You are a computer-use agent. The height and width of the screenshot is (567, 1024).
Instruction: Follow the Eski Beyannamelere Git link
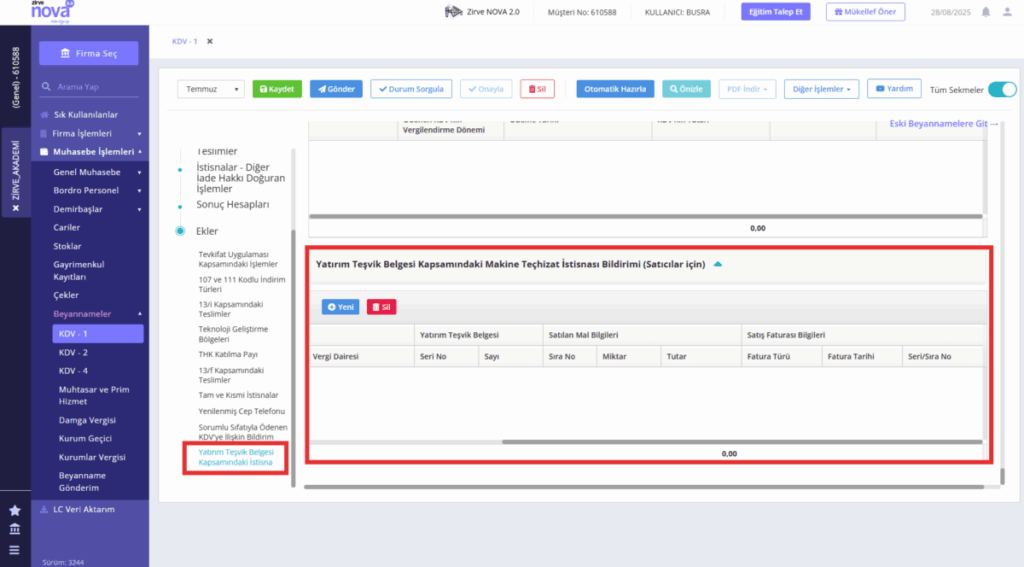point(944,123)
